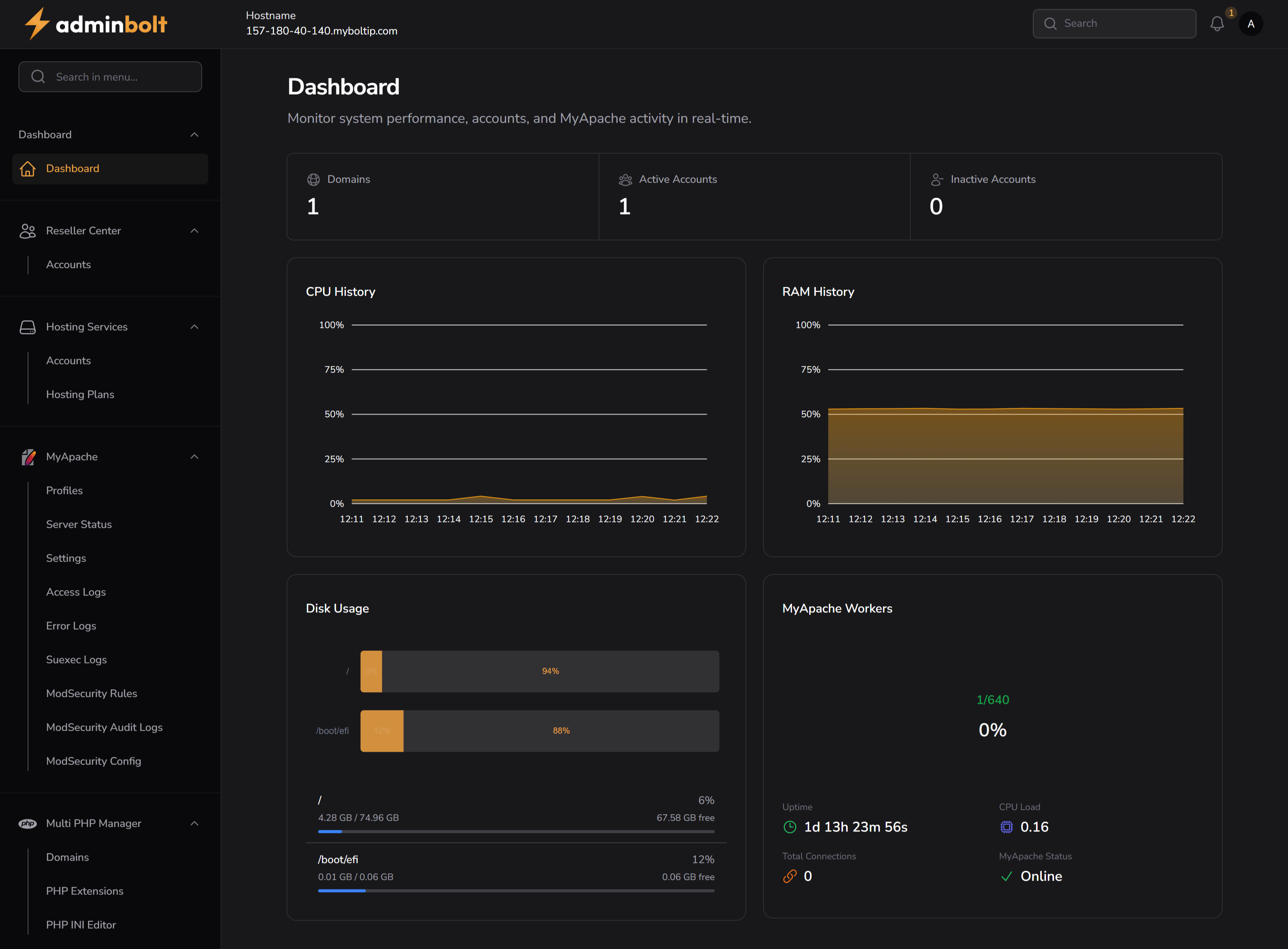The image size is (1288, 949).
Task: Open the notifications bell
Action: 1217,23
